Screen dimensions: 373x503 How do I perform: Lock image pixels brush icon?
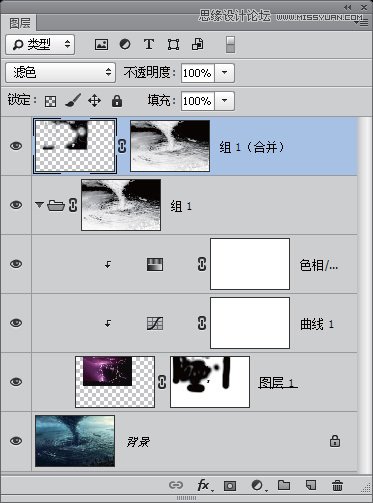(73, 100)
